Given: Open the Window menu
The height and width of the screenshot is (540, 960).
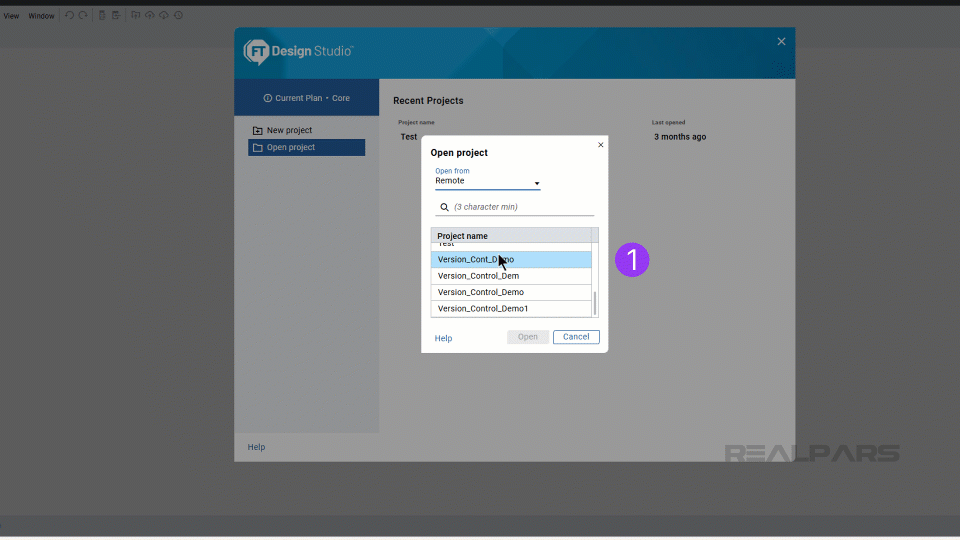Looking at the screenshot, I should pos(41,16).
